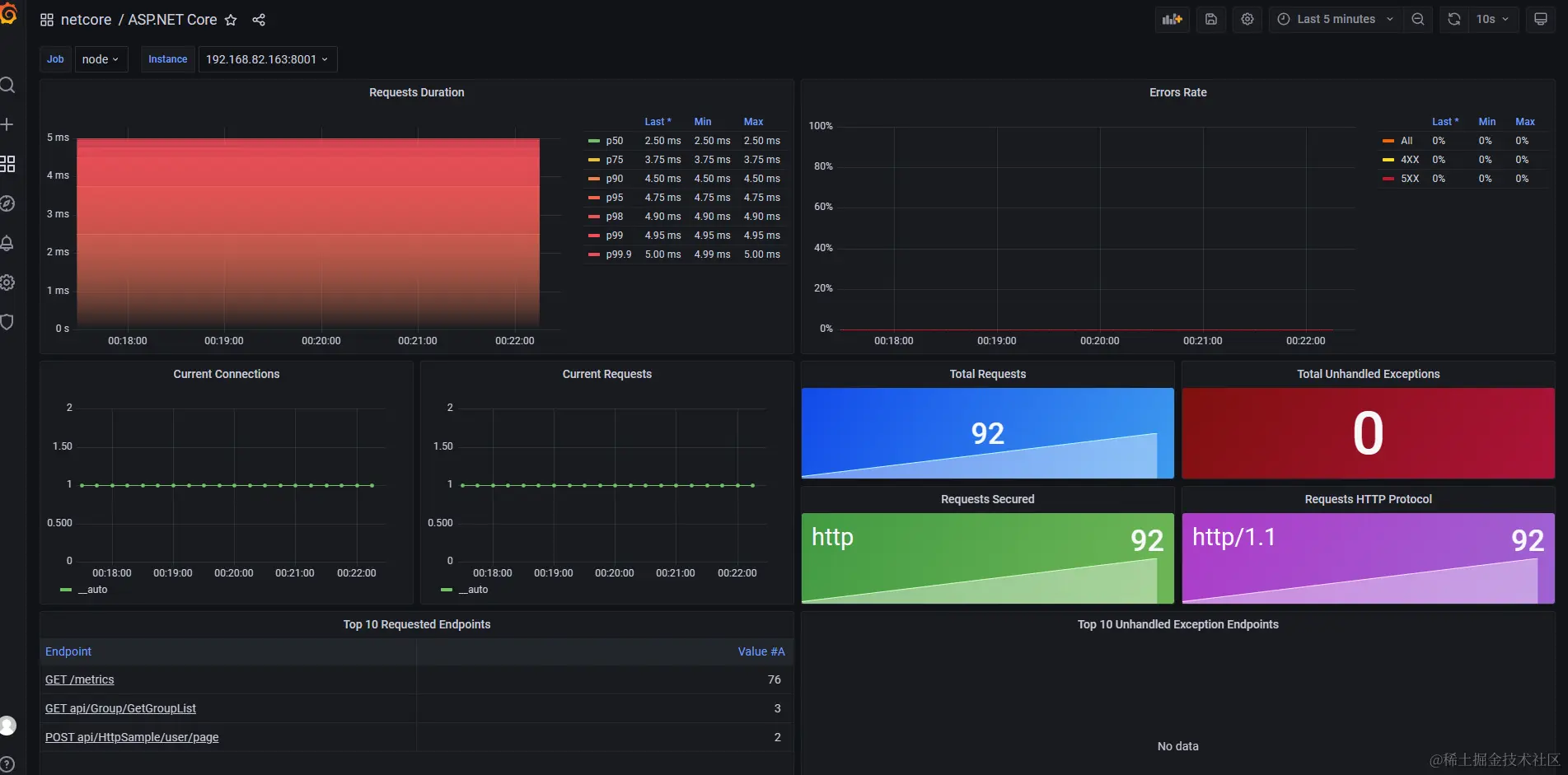1568x775 pixels.
Task: Toggle All series in Errors Rate legend
Action: [x=1407, y=141]
